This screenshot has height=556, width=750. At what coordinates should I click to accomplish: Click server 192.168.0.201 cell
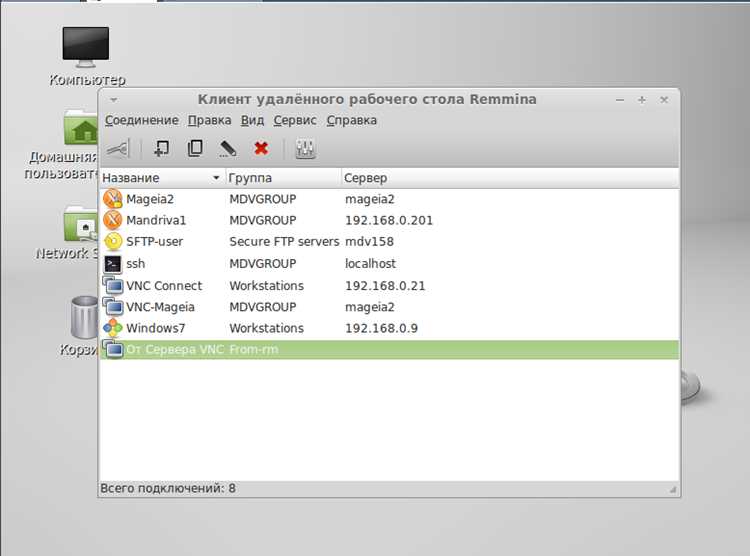[389, 220]
